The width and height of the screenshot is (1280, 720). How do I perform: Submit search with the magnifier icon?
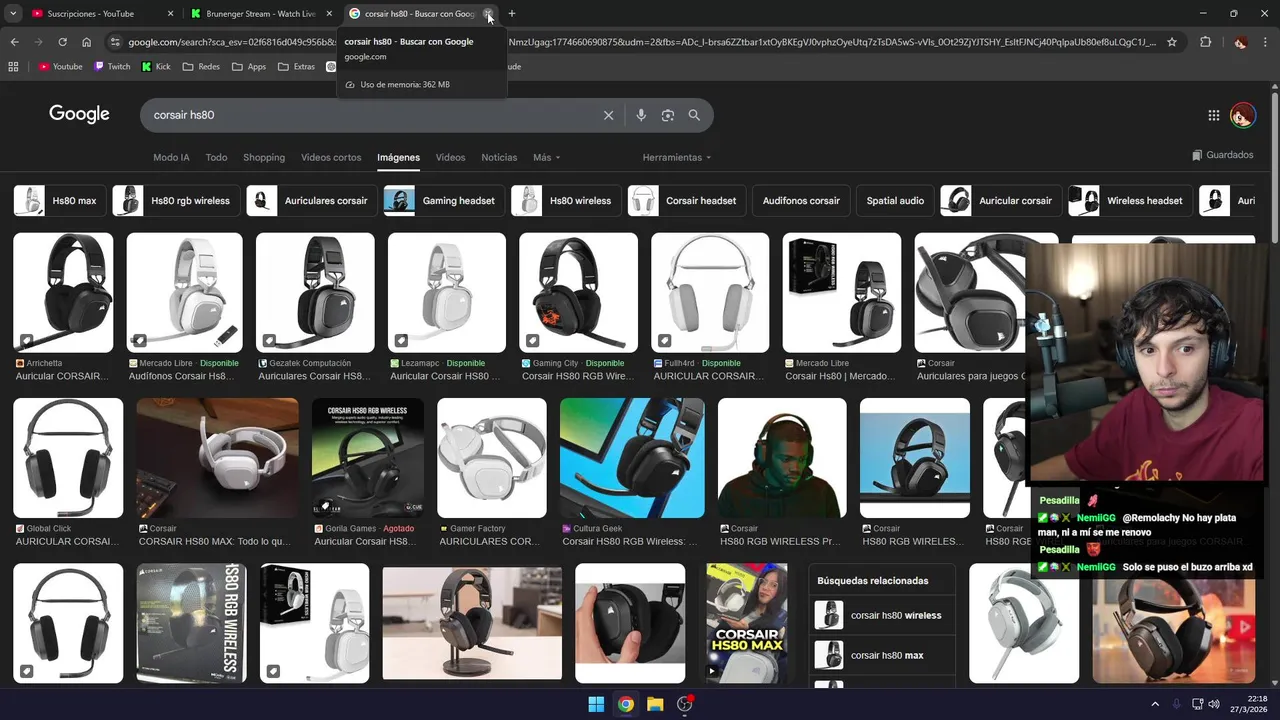[x=694, y=115]
